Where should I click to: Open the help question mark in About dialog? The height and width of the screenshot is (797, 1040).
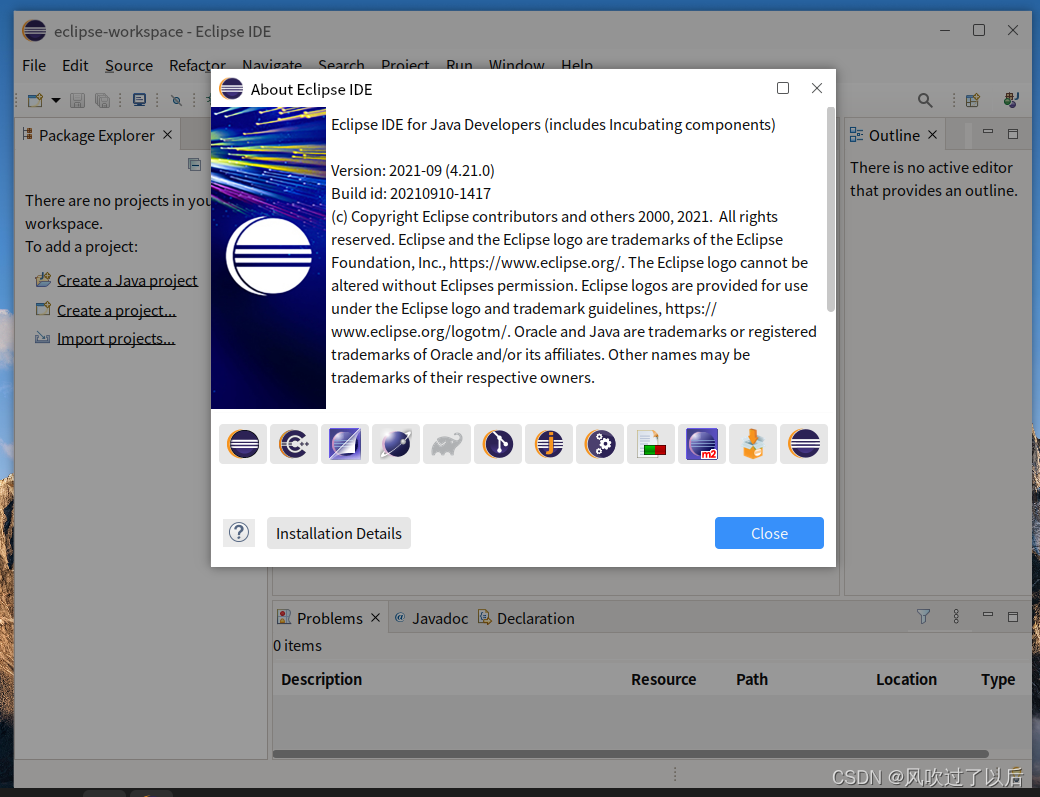[x=239, y=532]
